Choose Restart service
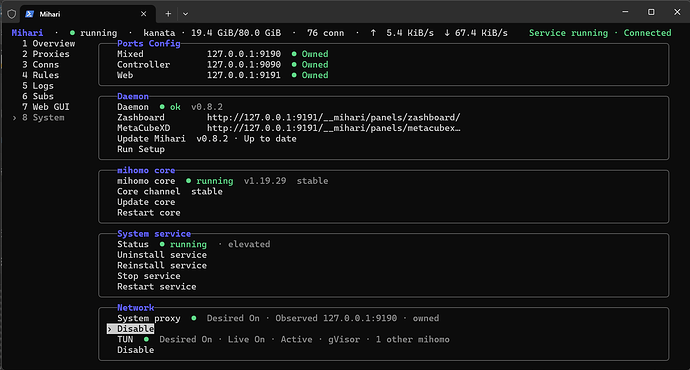Image resolution: width=690 pixels, height=370 pixels. click(157, 286)
